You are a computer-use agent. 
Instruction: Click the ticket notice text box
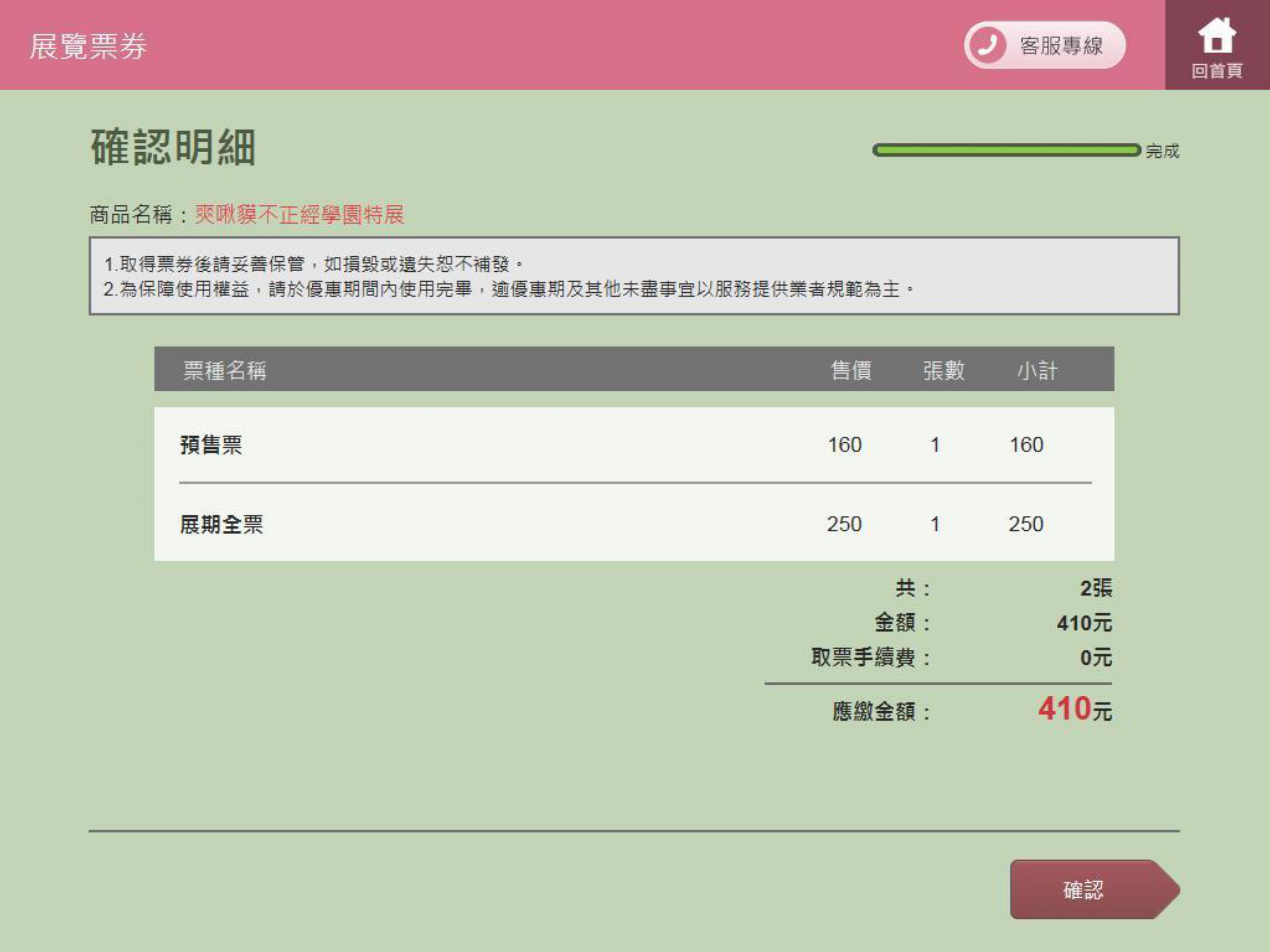click(x=634, y=276)
